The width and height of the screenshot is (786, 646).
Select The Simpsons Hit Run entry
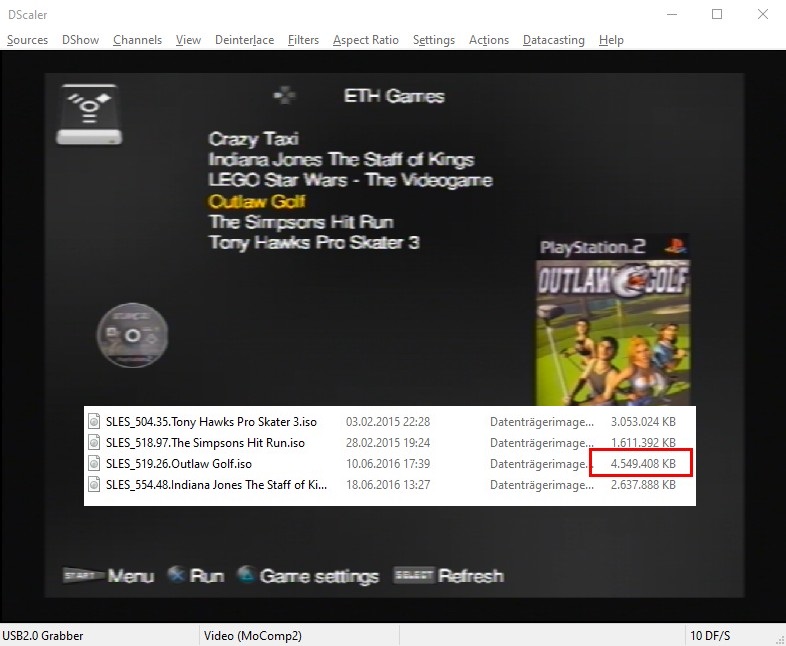coord(301,222)
